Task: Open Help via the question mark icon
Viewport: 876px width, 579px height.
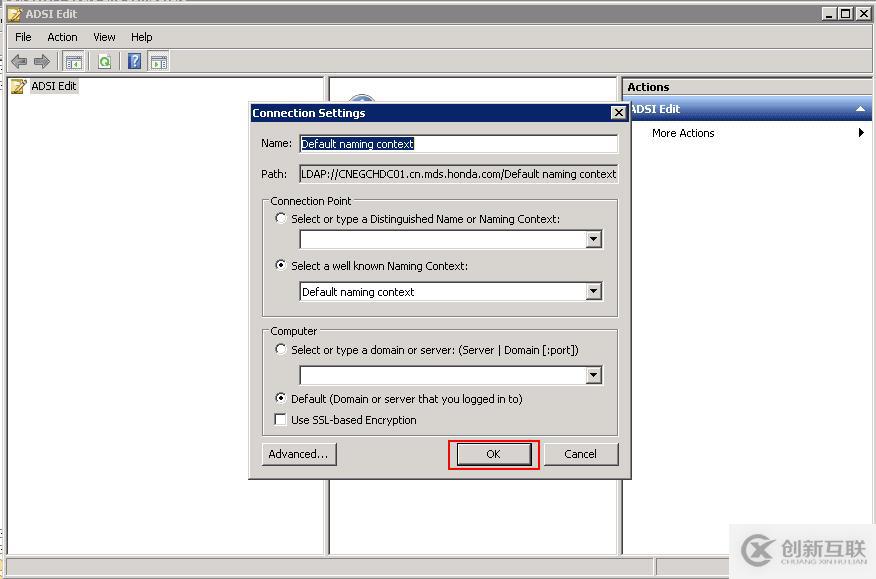Action: [x=135, y=62]
